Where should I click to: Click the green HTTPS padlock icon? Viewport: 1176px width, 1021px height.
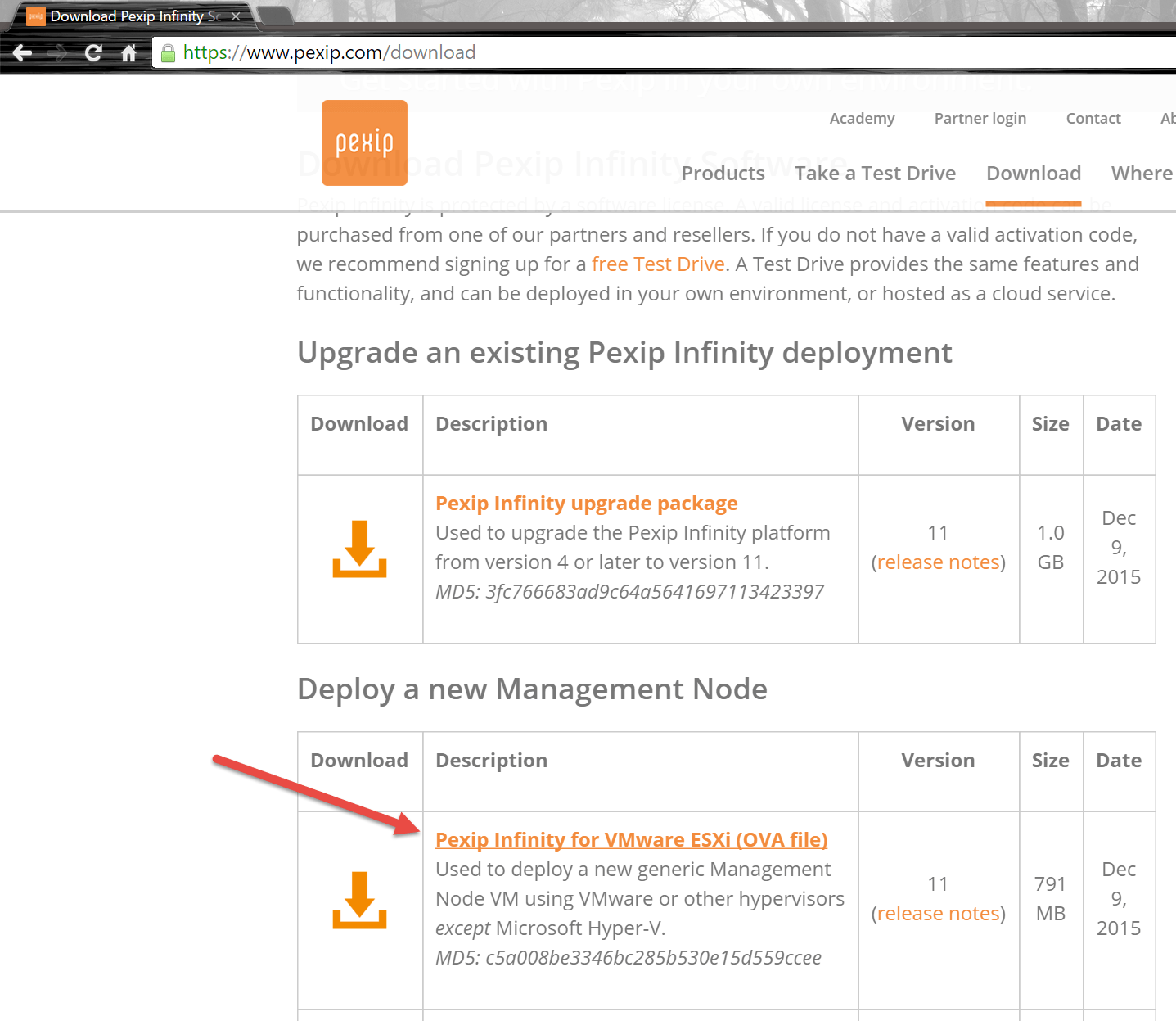[x=168, y=52]
